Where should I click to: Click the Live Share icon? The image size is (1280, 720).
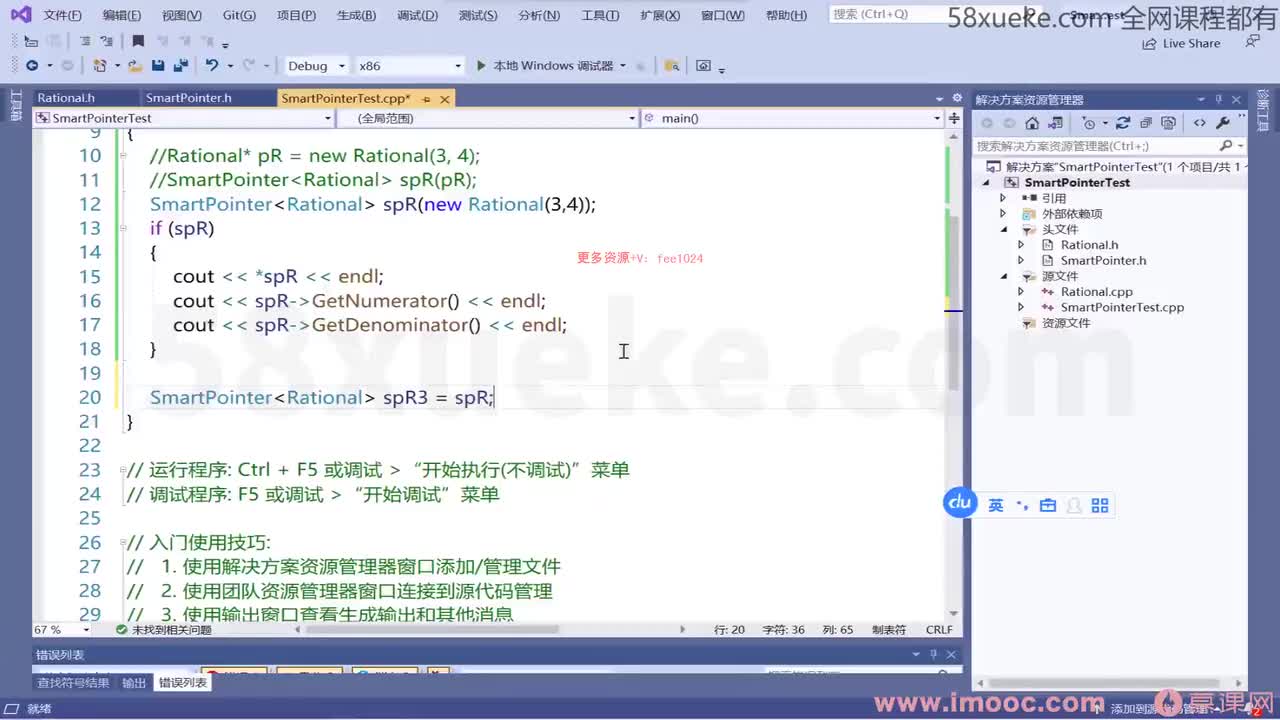pyautogui.click(x=1149, y=43)
